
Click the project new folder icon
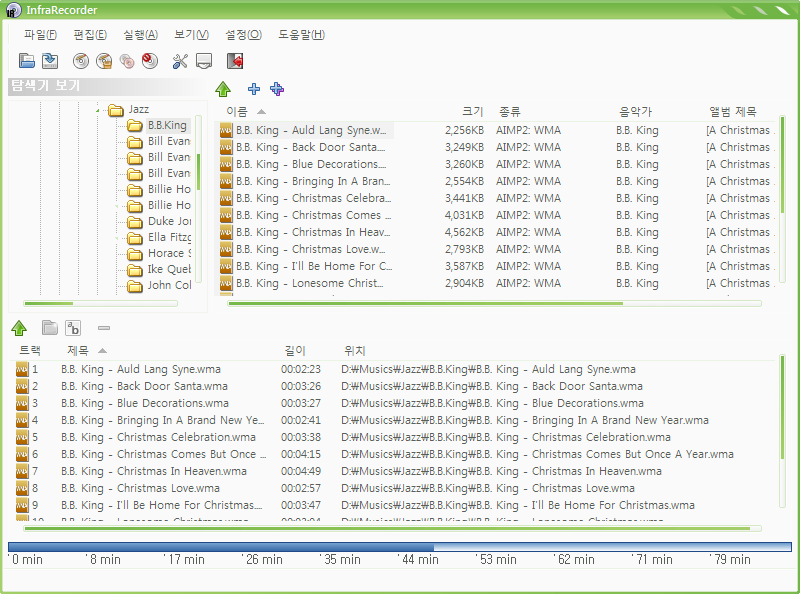tap(49, 328)
